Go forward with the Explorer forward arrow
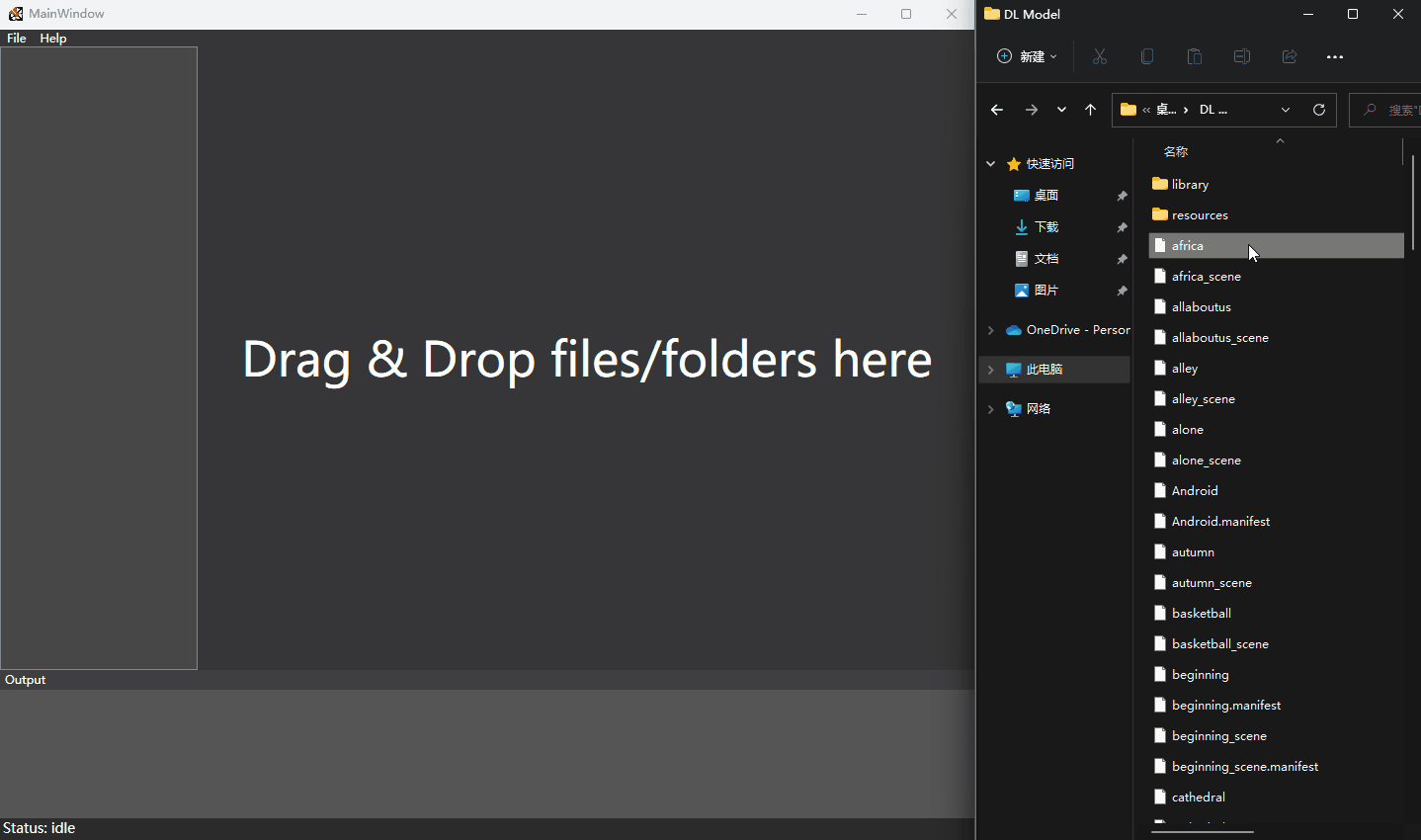Viewport: 1421px width, 840px height. 1032,110
